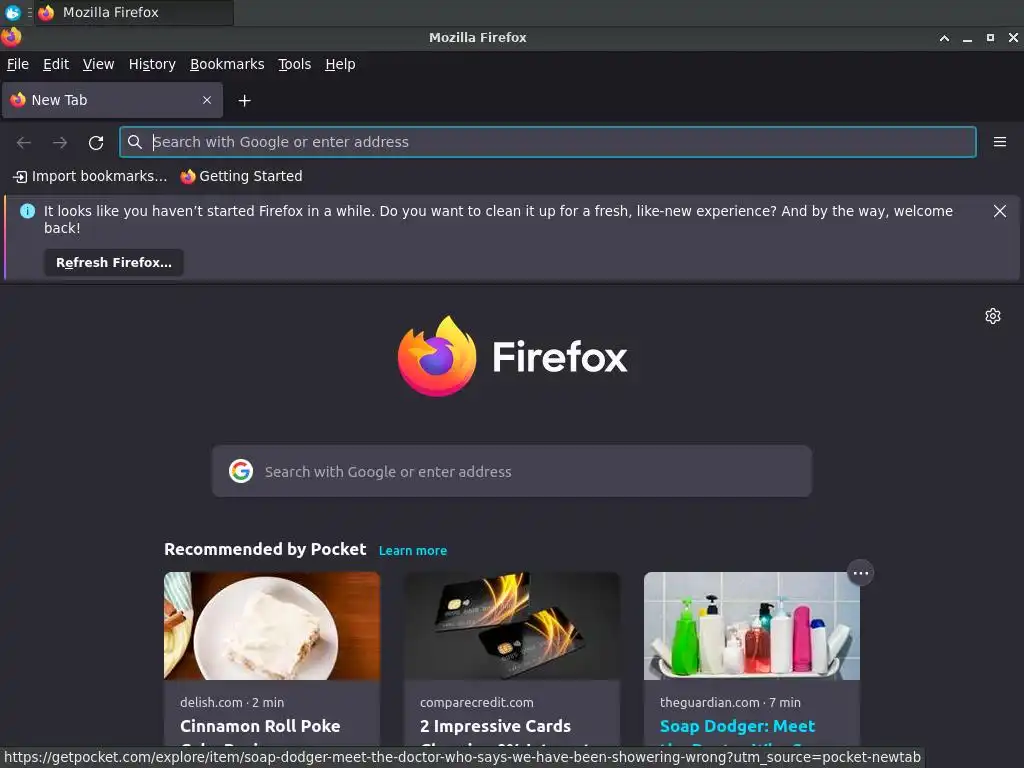Screen dimensions: 1024x768
Task: Click the back navigation arrow
Action: [24, 142]
